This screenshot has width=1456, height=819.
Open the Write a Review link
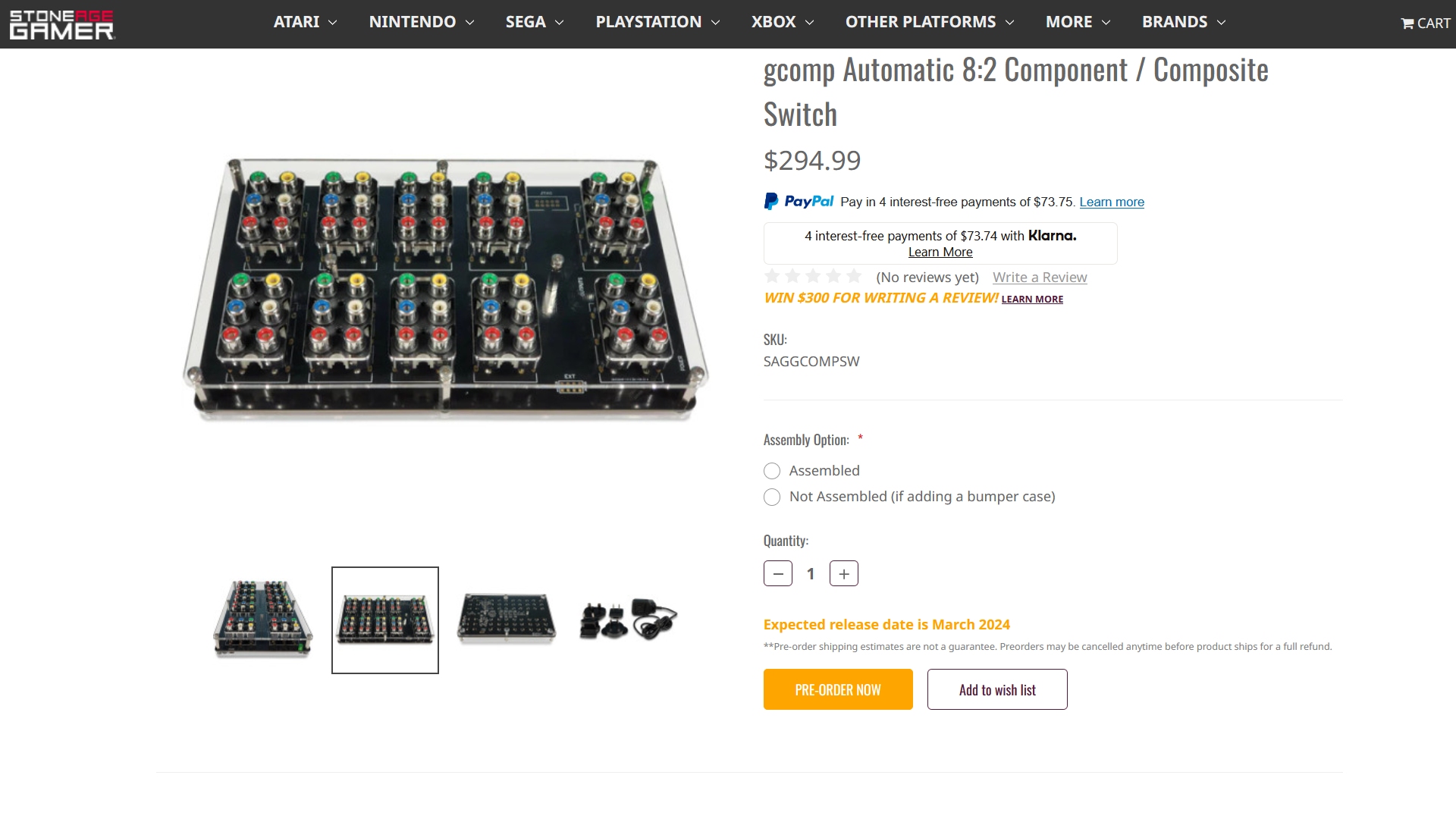1040,278
